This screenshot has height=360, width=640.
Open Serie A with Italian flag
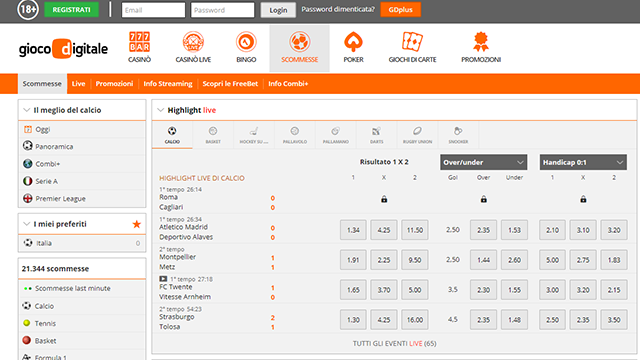(x=82, y=181)
